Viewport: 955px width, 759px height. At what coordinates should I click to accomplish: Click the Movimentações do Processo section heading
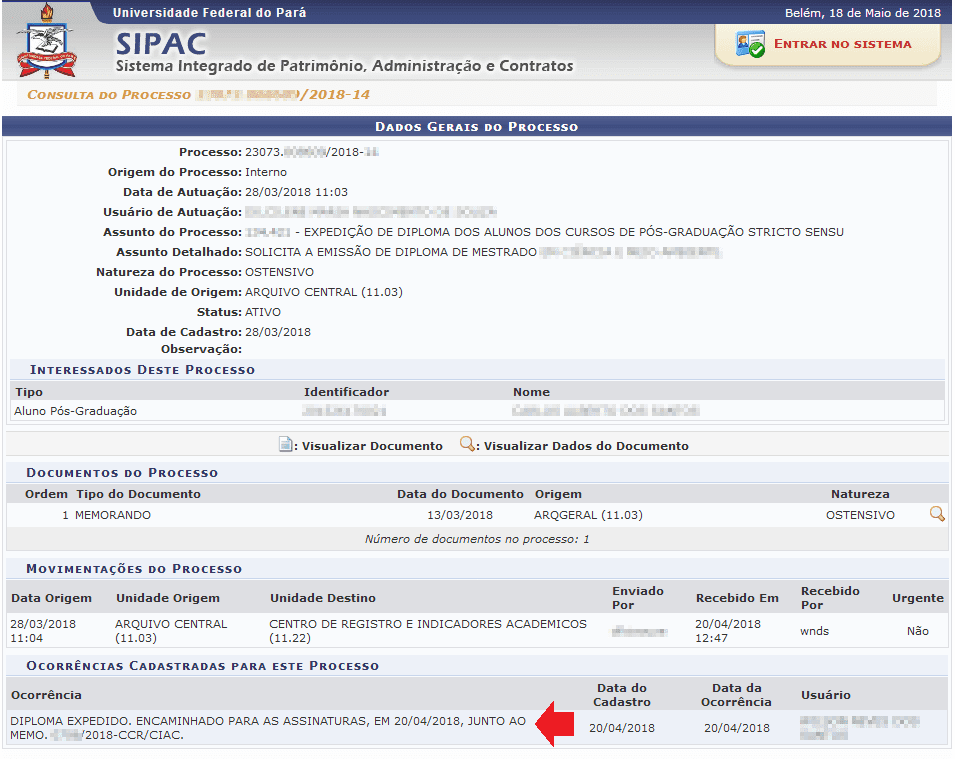point(134,568)
